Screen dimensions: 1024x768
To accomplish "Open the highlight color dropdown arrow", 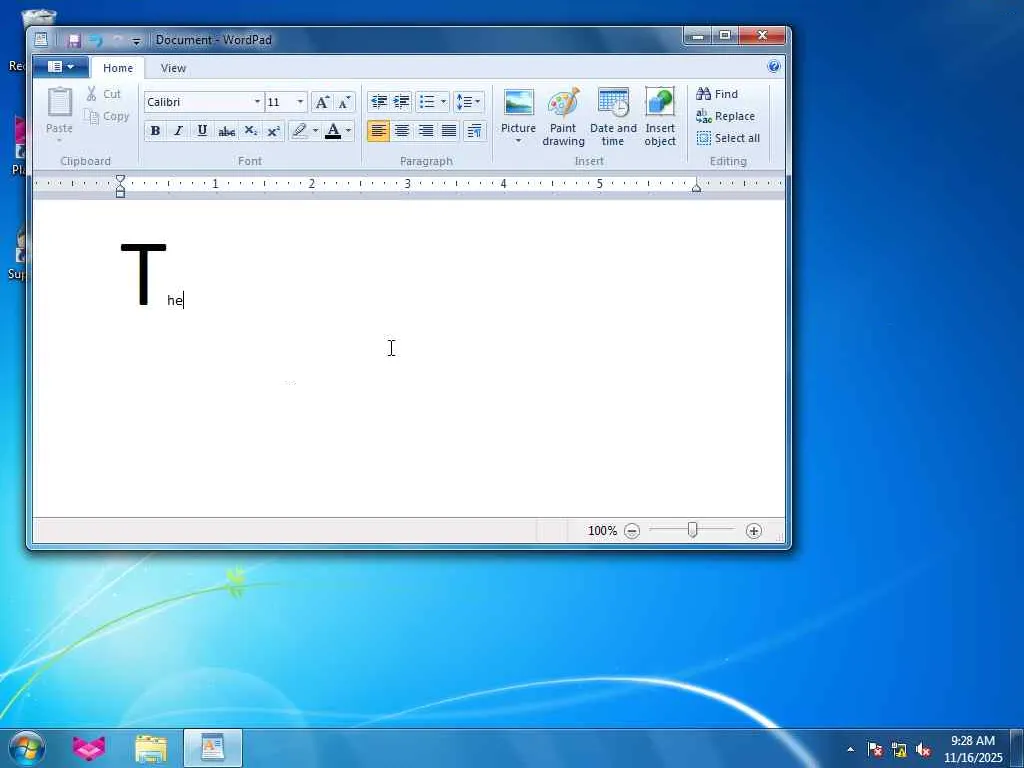I will click(x=315, y=131).
